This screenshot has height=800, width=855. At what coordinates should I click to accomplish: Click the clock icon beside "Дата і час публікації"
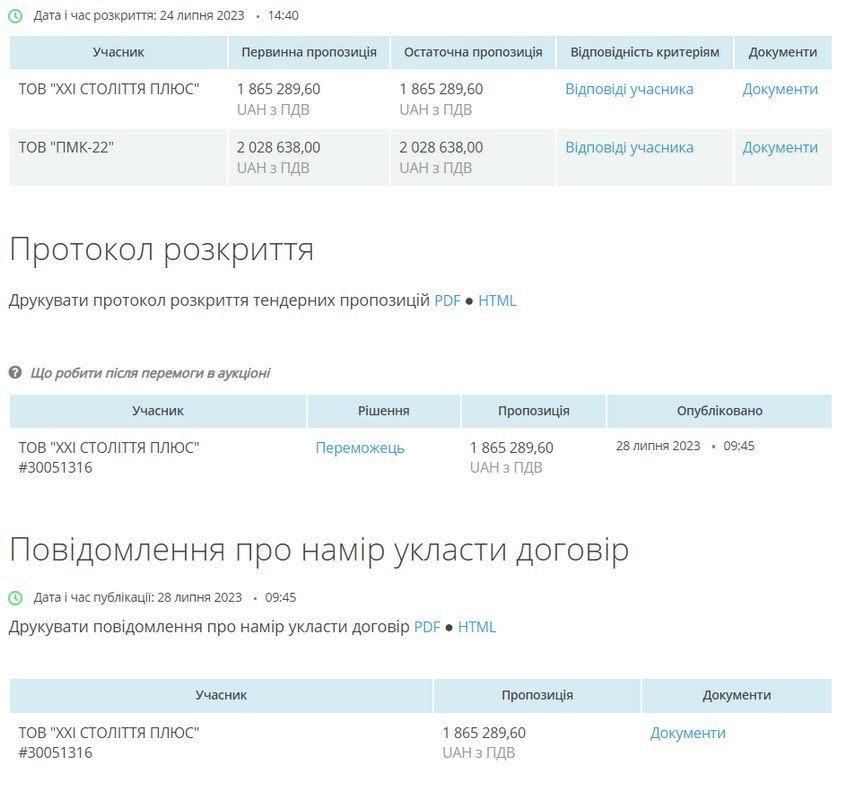click(x=15, y=597)
